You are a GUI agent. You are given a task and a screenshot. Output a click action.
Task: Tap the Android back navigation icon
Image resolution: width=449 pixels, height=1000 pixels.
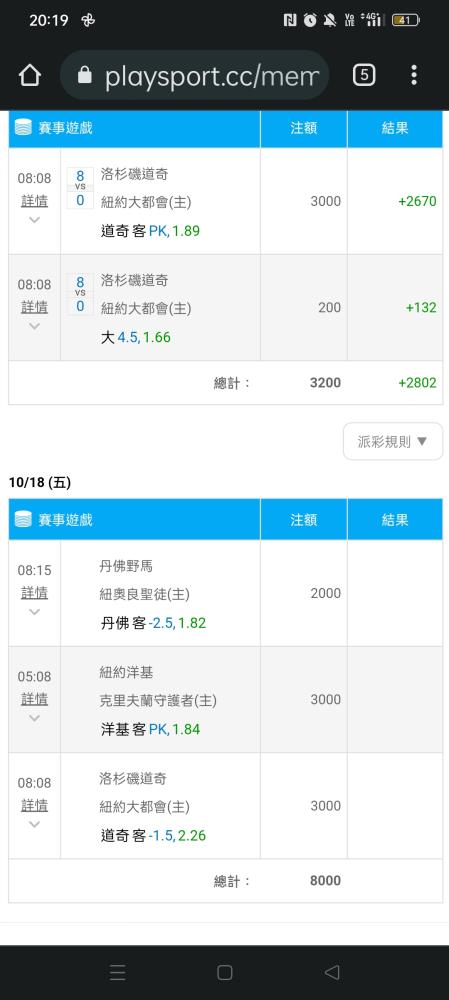(332, 972)
